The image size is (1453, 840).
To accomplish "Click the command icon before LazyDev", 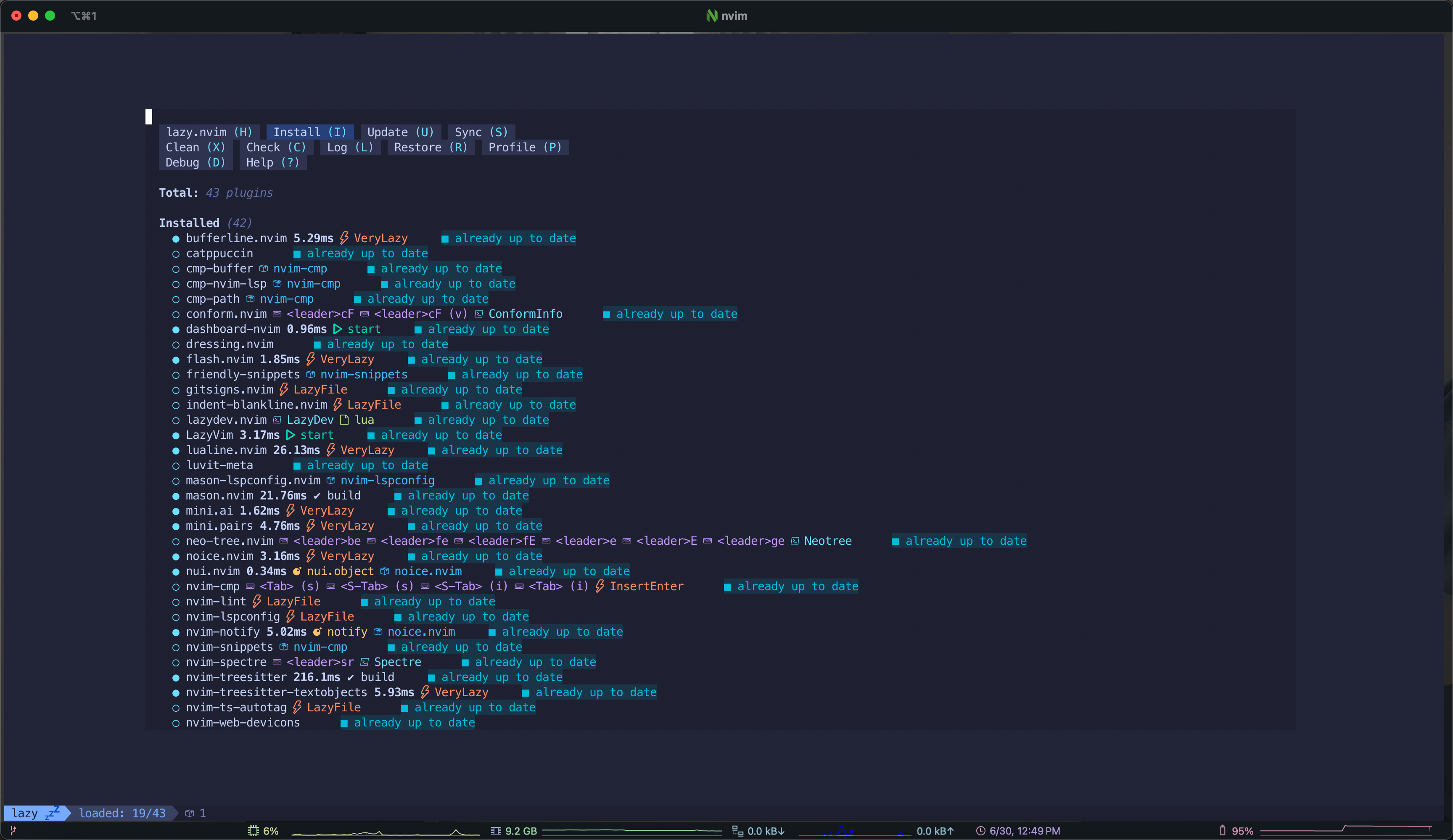I will point(277,420).
